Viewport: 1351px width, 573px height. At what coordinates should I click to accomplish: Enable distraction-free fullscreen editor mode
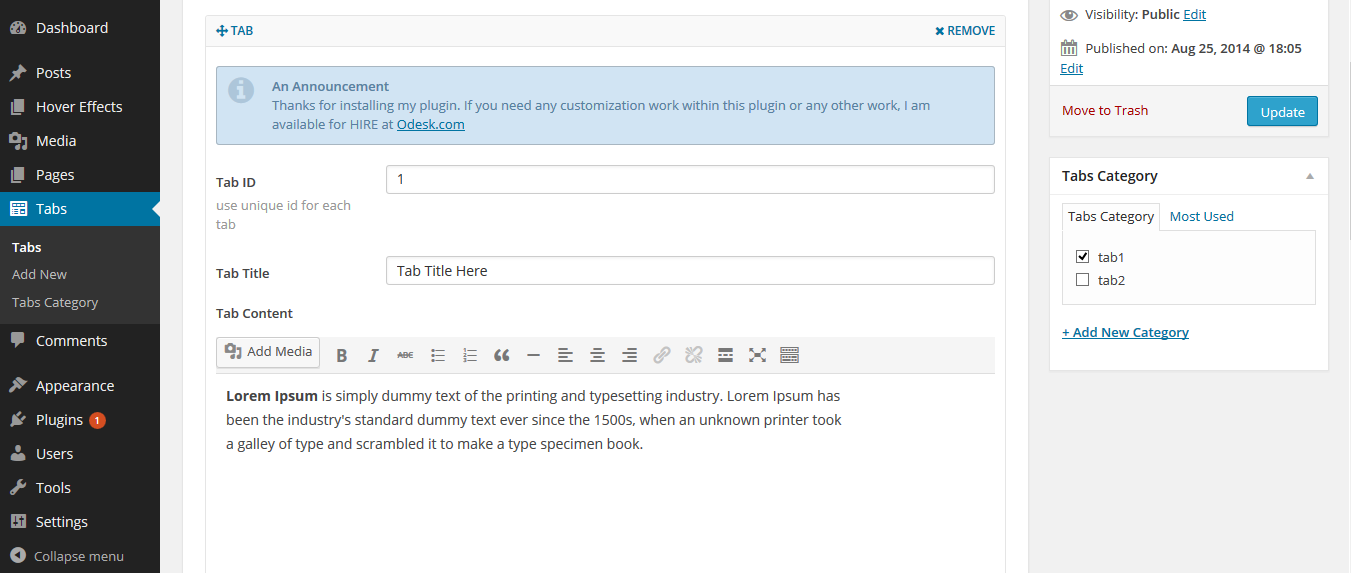click(x=757, y=355)
